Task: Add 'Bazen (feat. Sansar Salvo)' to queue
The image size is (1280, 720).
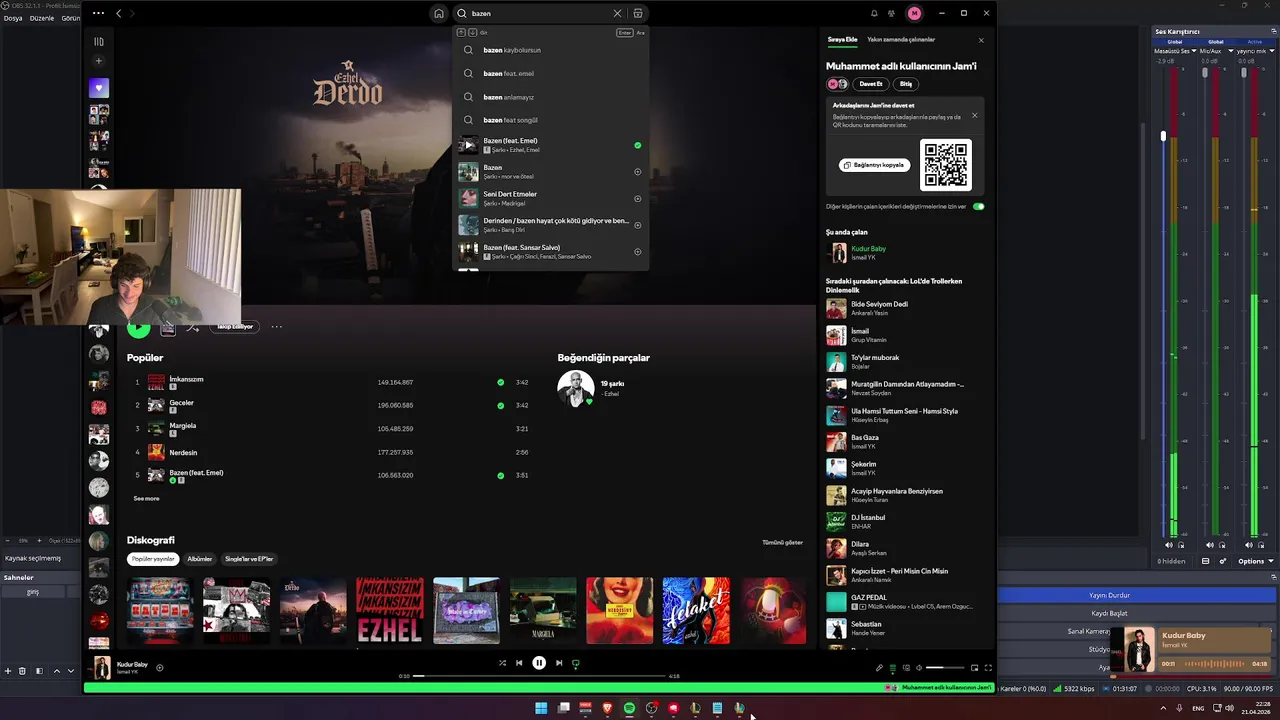Action: 637,252
